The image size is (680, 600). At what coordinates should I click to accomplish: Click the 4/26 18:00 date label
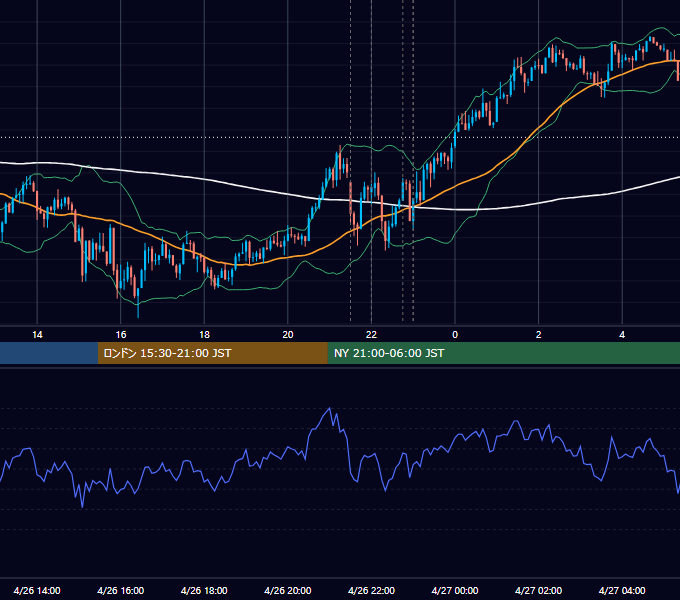[204, 590]
